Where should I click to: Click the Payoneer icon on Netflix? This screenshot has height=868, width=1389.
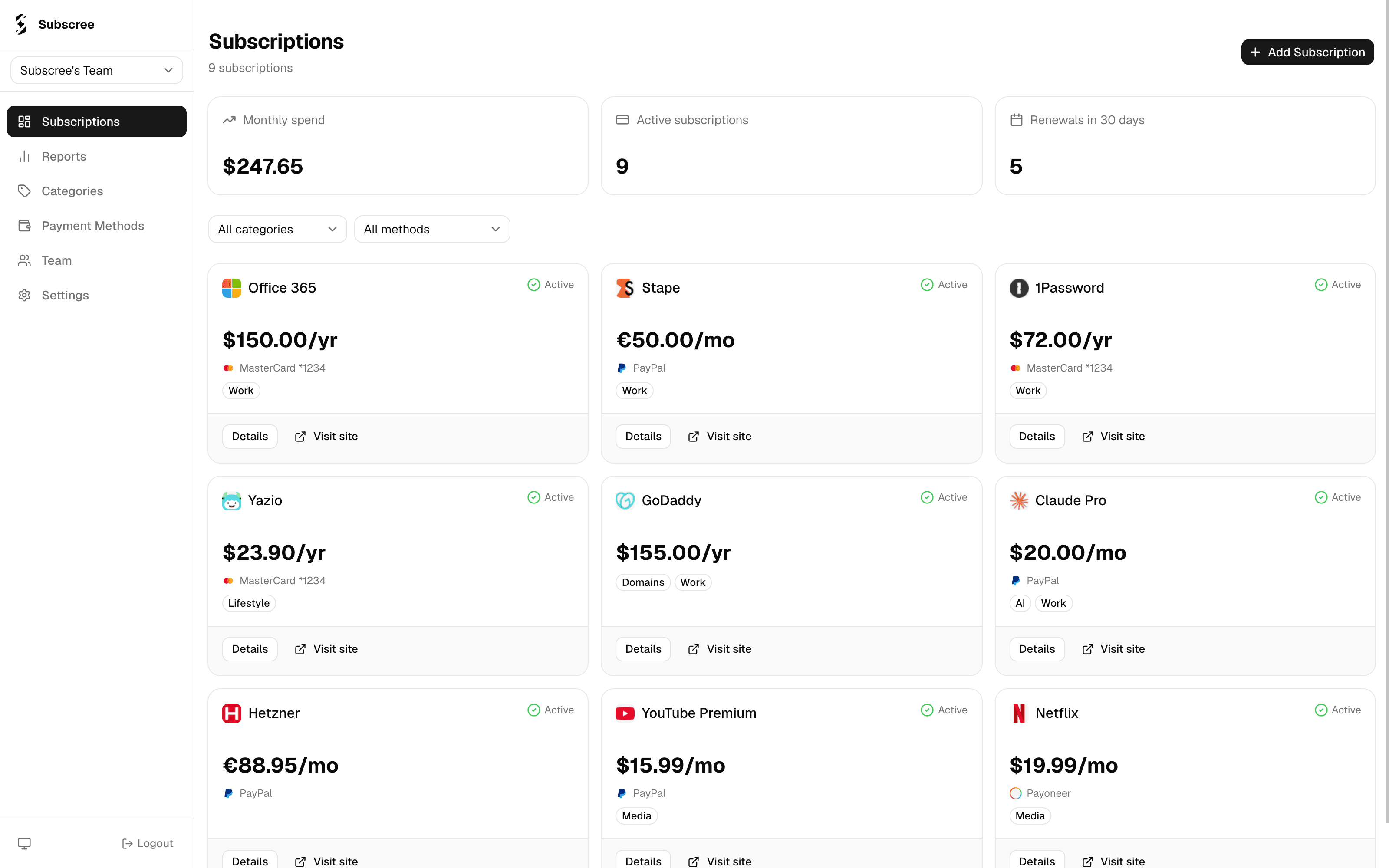[1015, 793]
